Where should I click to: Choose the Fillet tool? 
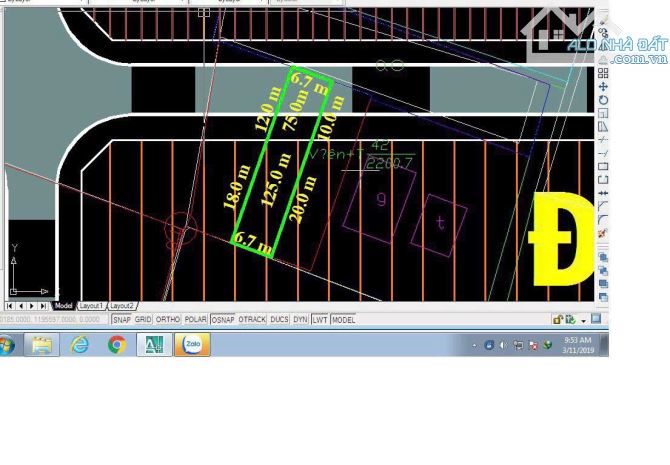[x=603, y=220]
